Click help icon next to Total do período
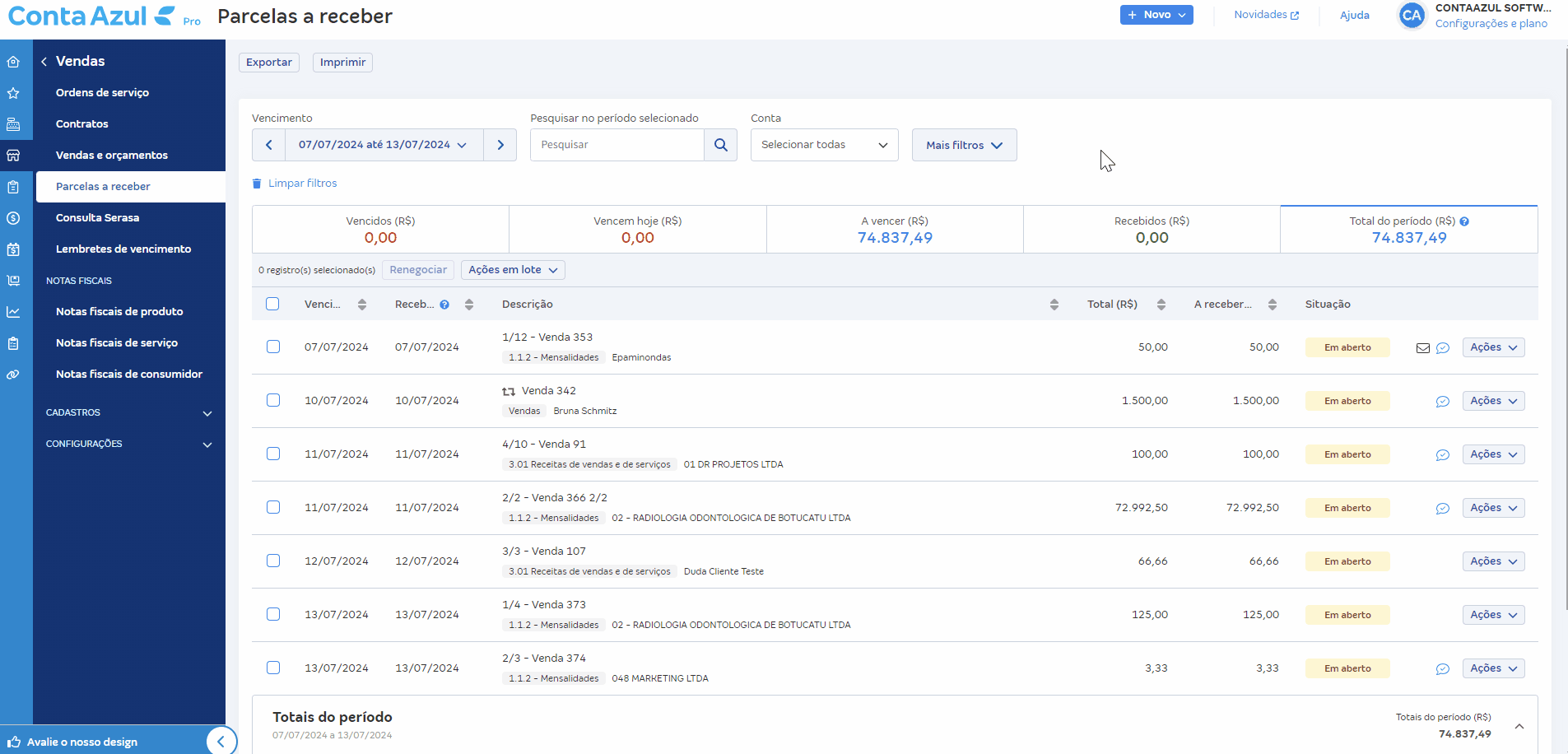 (x=1464, y=221)
